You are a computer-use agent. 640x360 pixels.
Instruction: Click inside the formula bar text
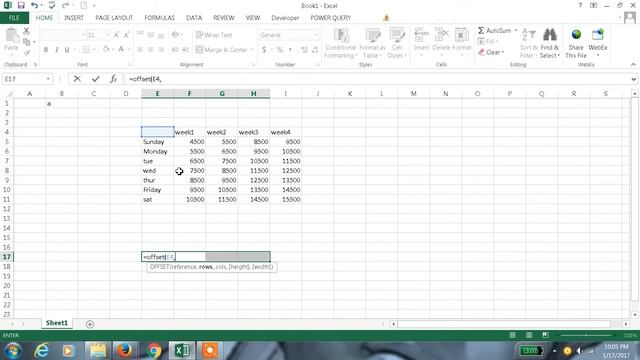pyautogui.click(x=145, y=79)
